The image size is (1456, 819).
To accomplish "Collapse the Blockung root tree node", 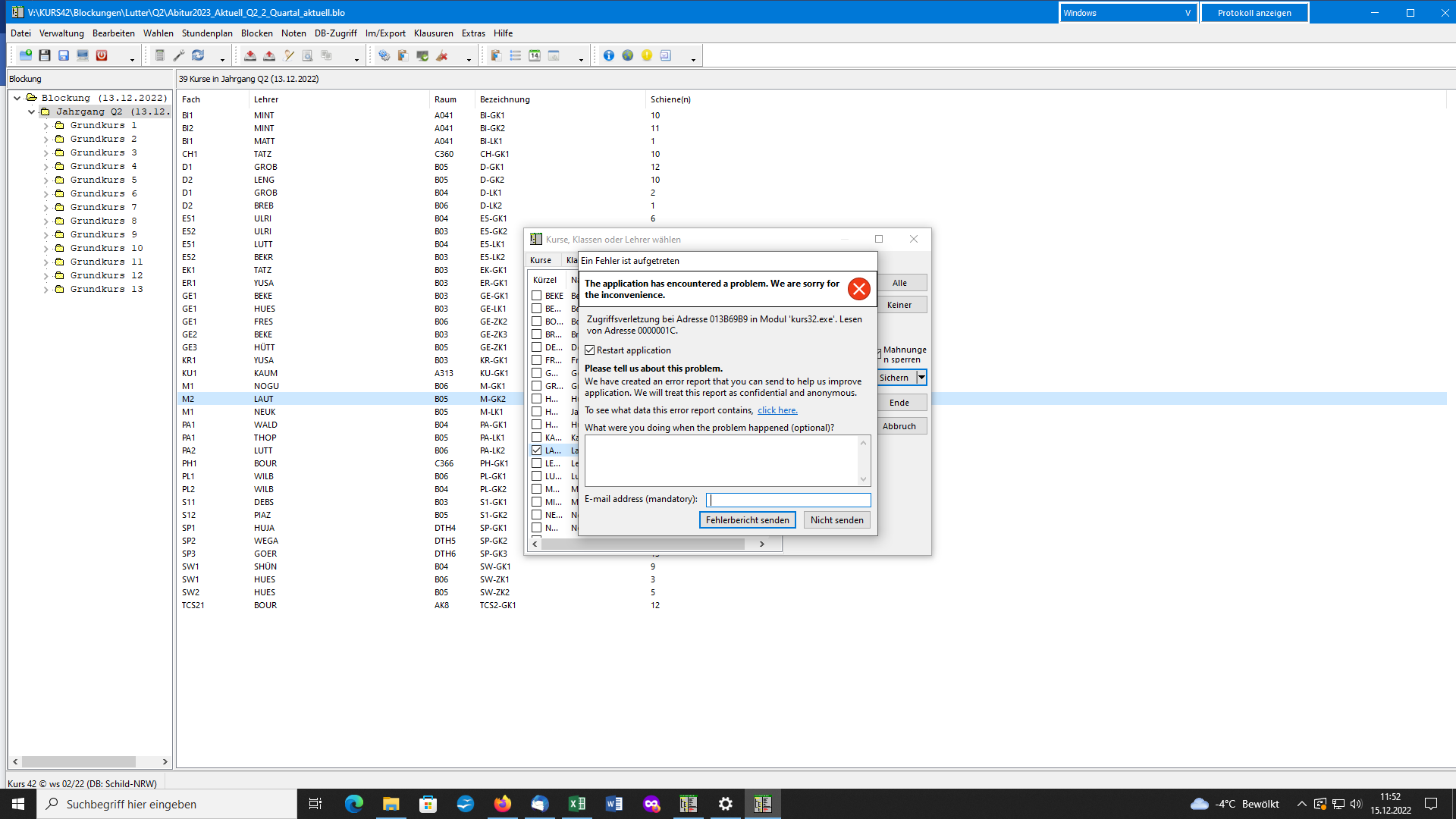I will 17,99.
